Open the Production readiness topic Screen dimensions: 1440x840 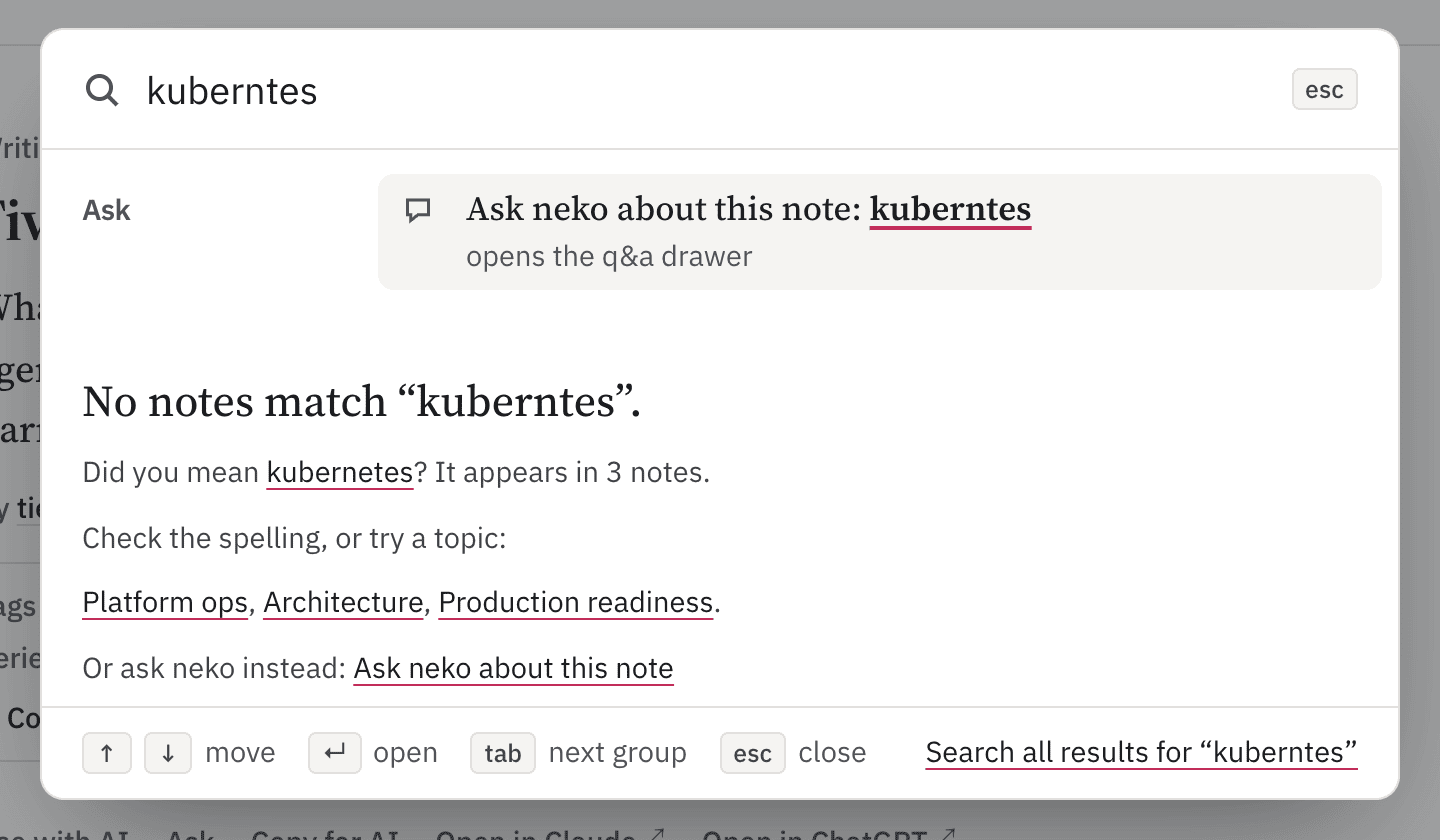(x=576, y=603)
